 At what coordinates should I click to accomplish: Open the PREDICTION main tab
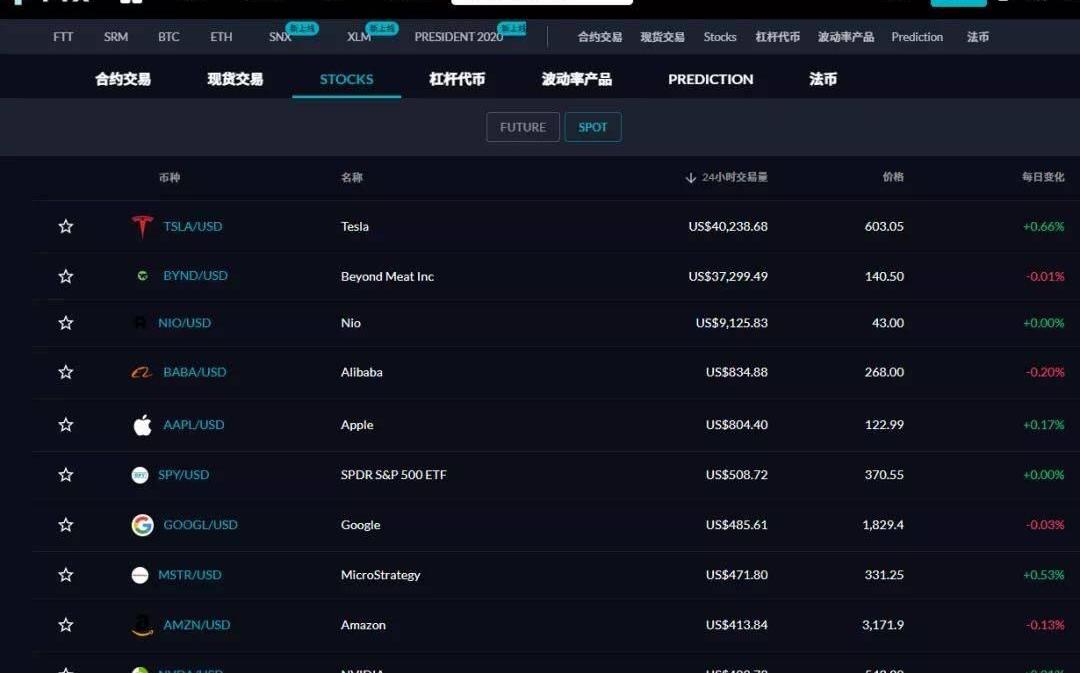710,79
